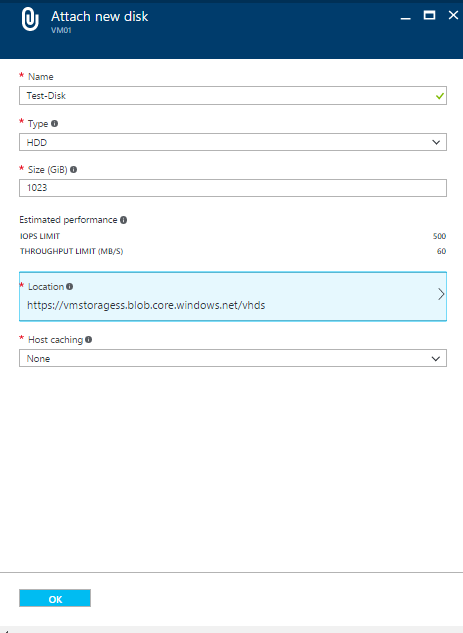
Task: Open the Host caching dropdown showing None
Action: click(x=233, y=358)
